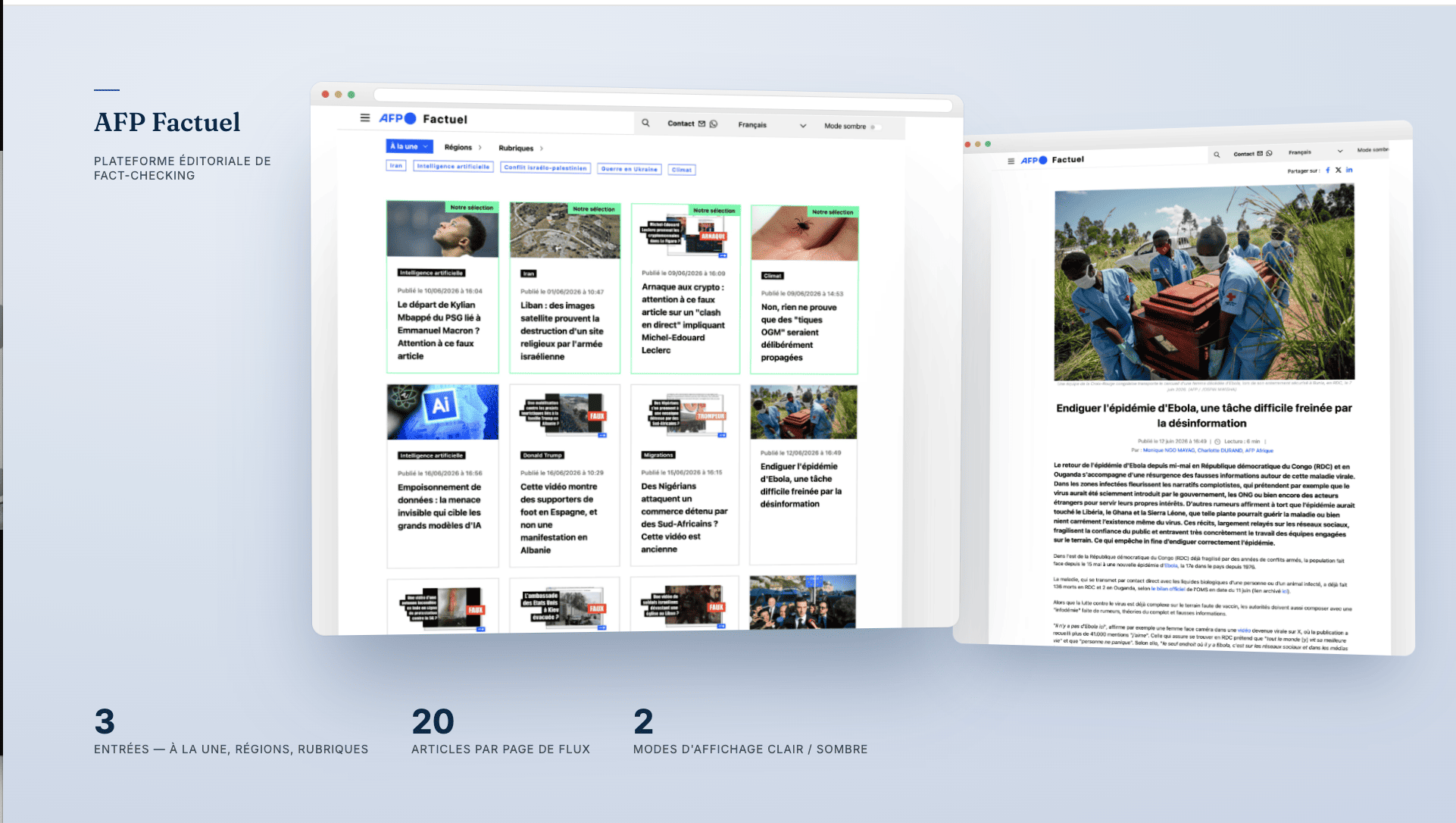Select Intelligence artificielle topic tag
The image size is (1456, 823).
coord(453,166)
